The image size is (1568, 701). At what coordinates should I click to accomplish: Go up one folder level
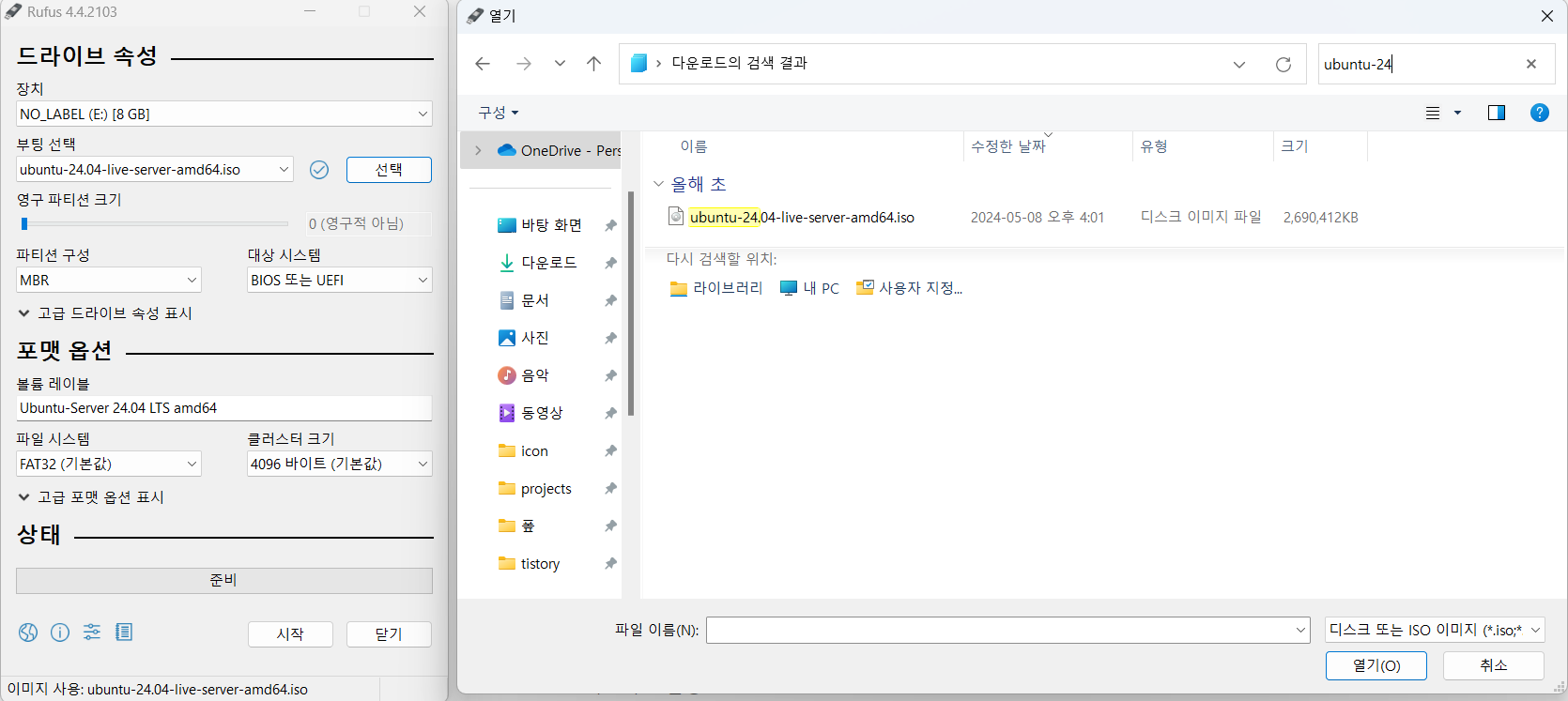[593, 64]
